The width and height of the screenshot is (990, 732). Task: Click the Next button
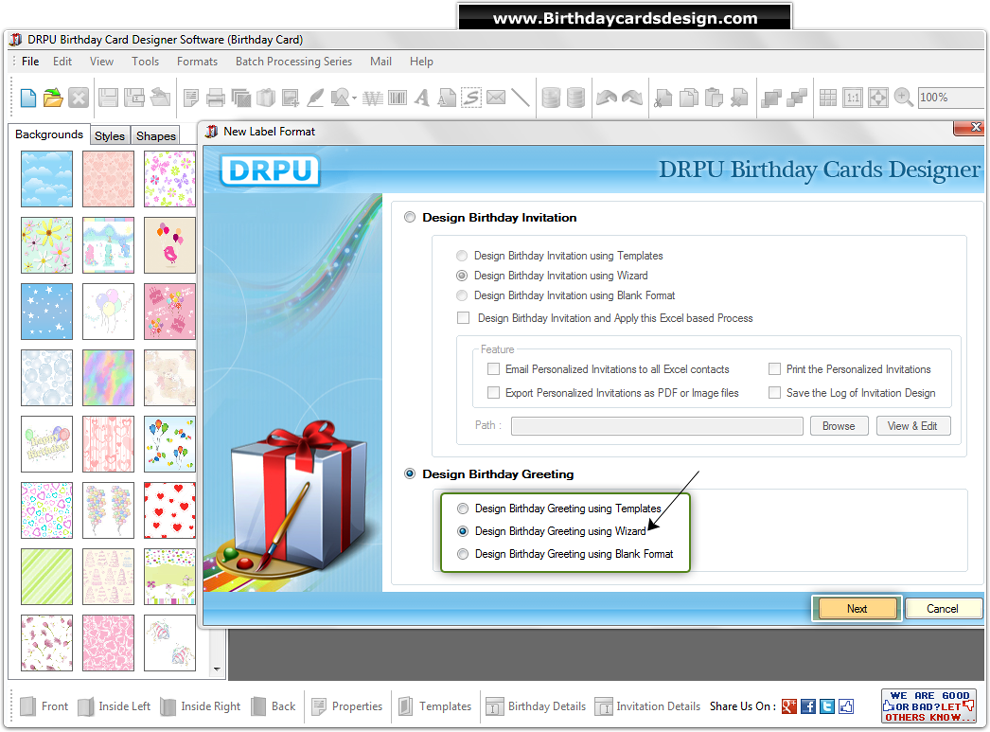click(857, 609)
